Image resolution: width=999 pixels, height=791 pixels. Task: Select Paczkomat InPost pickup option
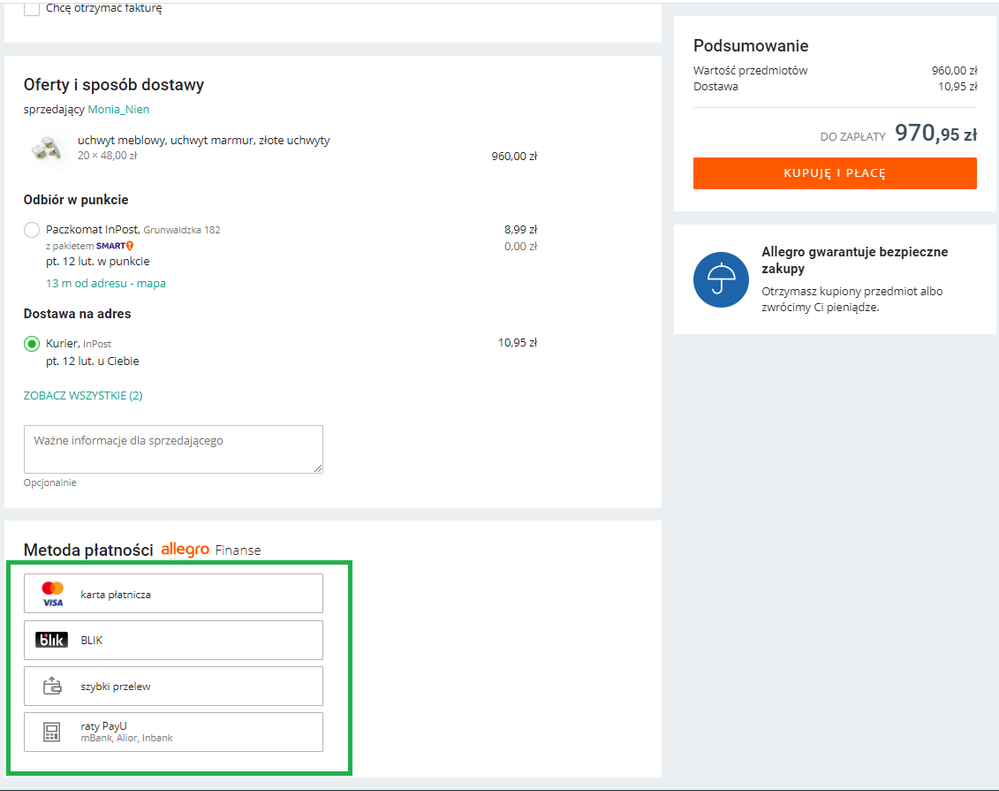(x=32, y=230)
